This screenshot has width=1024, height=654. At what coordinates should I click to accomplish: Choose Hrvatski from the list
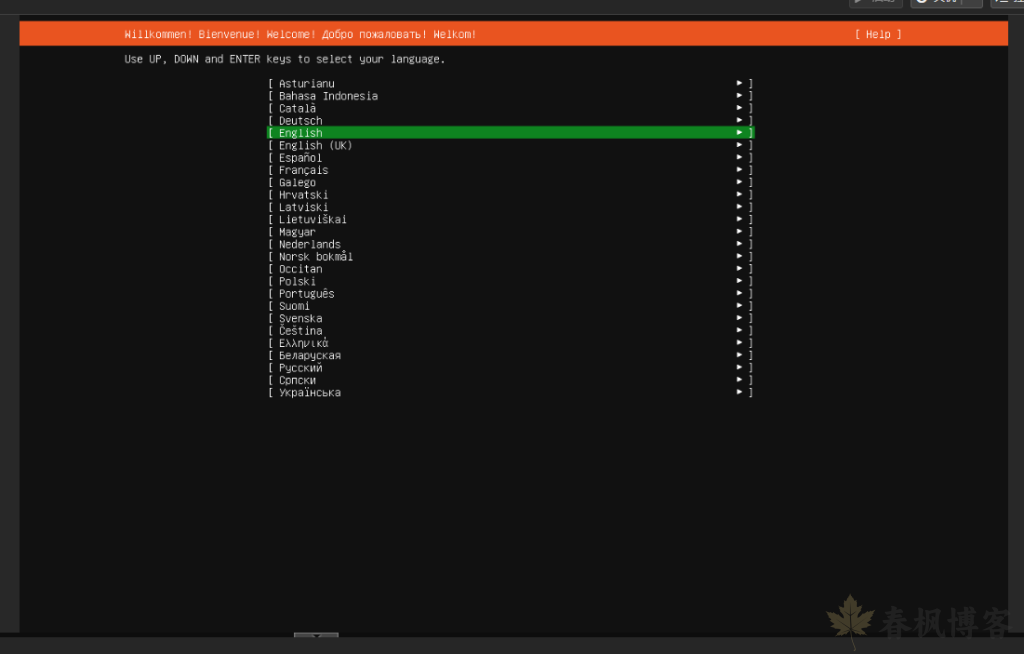pyautogui.click(x=511, y=195)
